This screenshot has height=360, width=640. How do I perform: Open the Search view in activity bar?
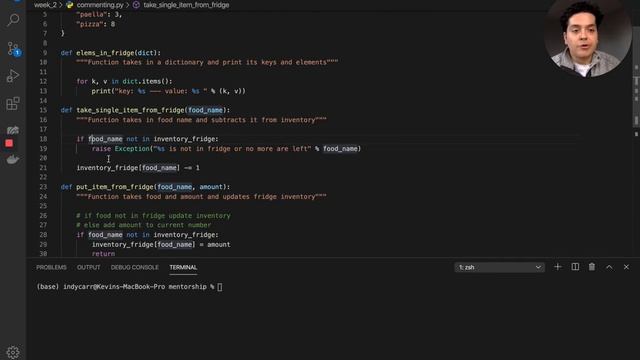(13, 20)
